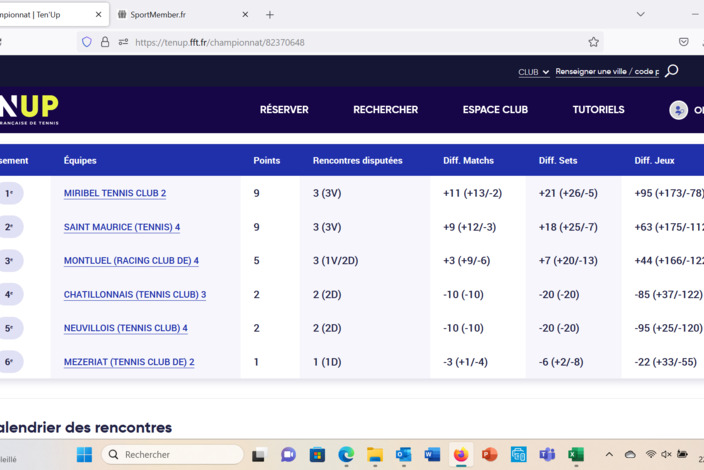Screen dimensions: 704x470
Task: Open CHATILLONNAIS (TENNIS CLUB) 3 link
Action: point(135,294)
